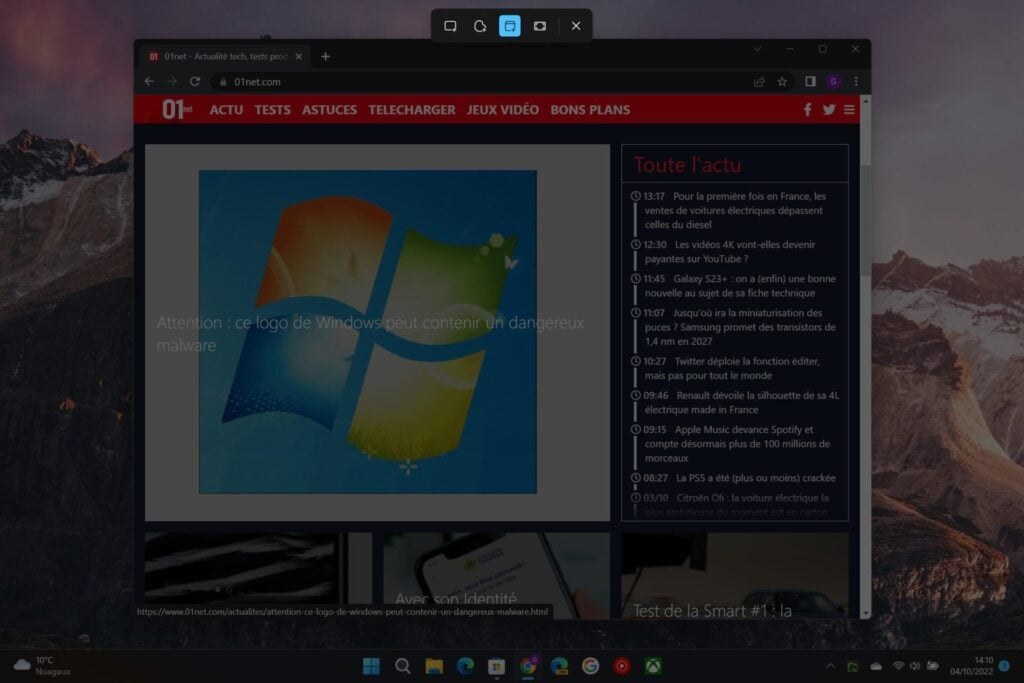The width and height of the screenshot is (1024, 683).
Task: Open the Test de la Smart #1 article
Action: pos(735,575)
